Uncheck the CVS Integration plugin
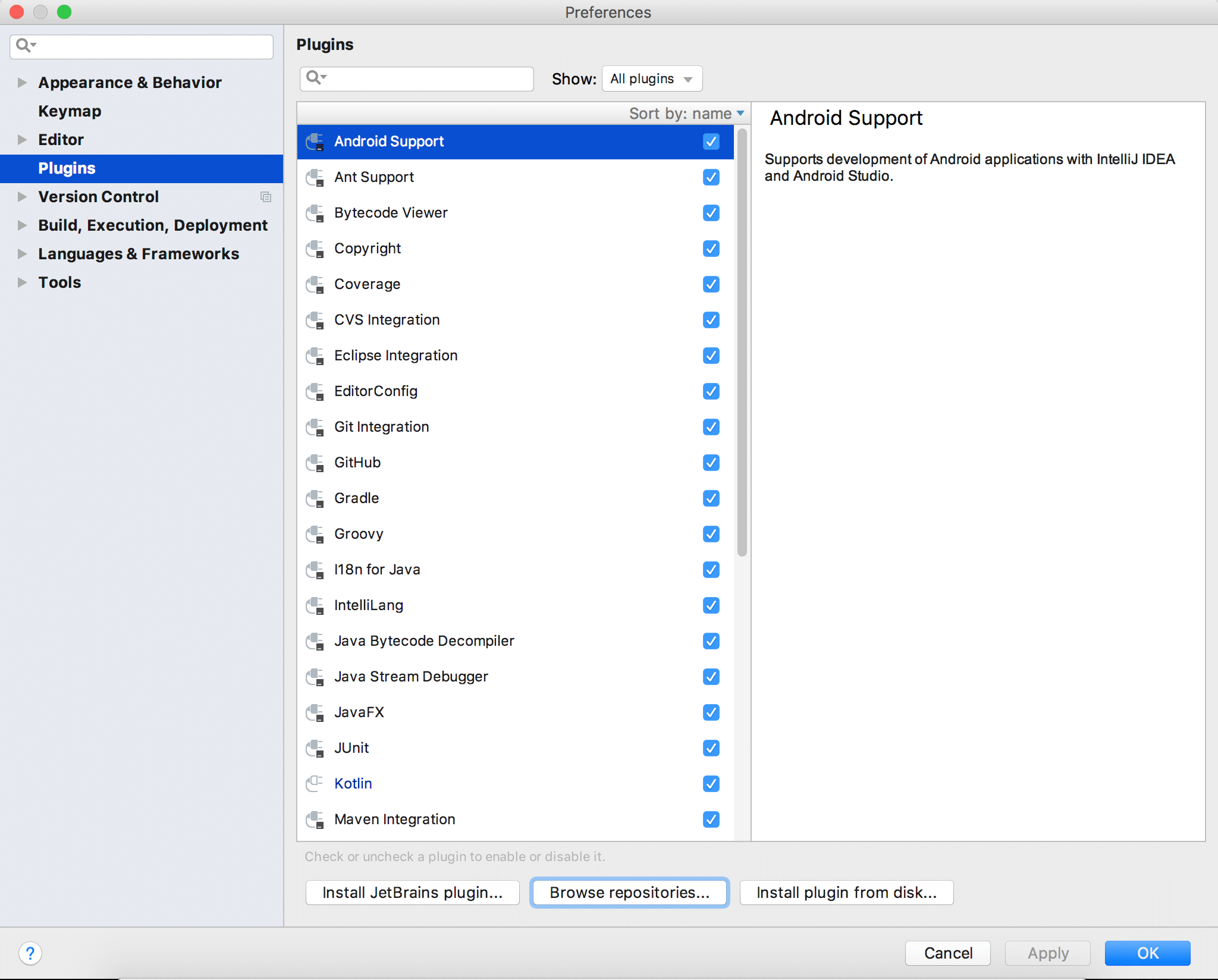The width and height of the screenshot is (1218, 980). [x=711, y=320]
